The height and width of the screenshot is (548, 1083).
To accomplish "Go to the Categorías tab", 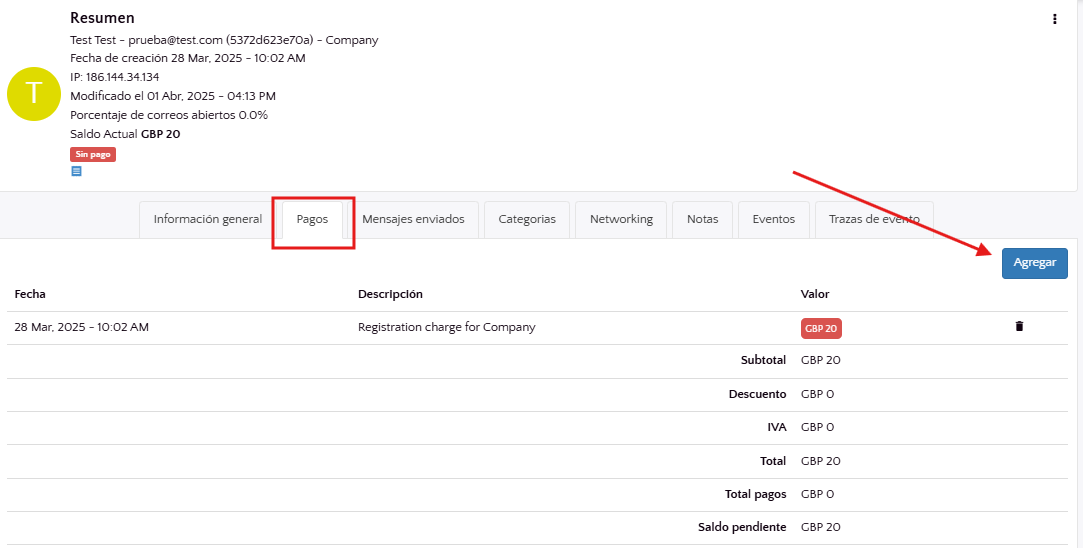I will pos(527,219).
